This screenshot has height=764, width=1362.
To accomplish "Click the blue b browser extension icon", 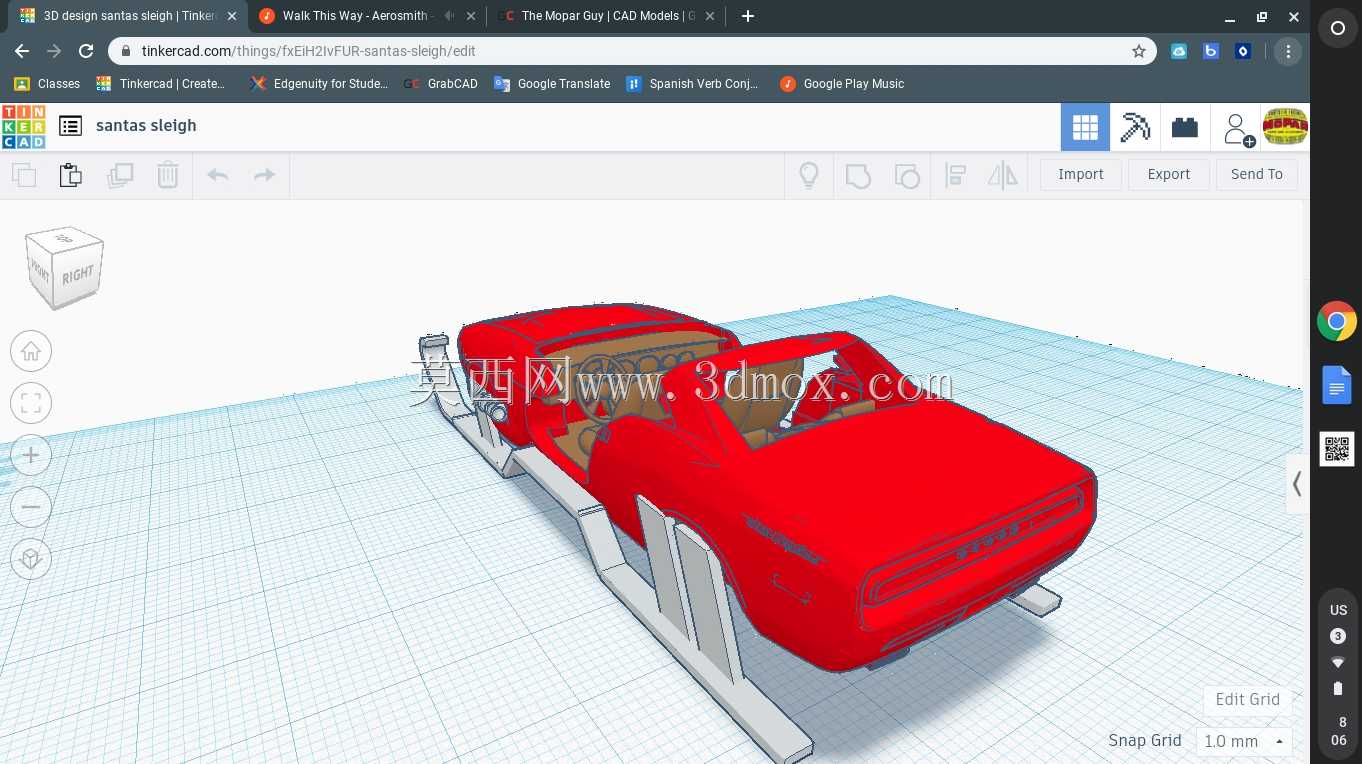I will (1211, 51).
